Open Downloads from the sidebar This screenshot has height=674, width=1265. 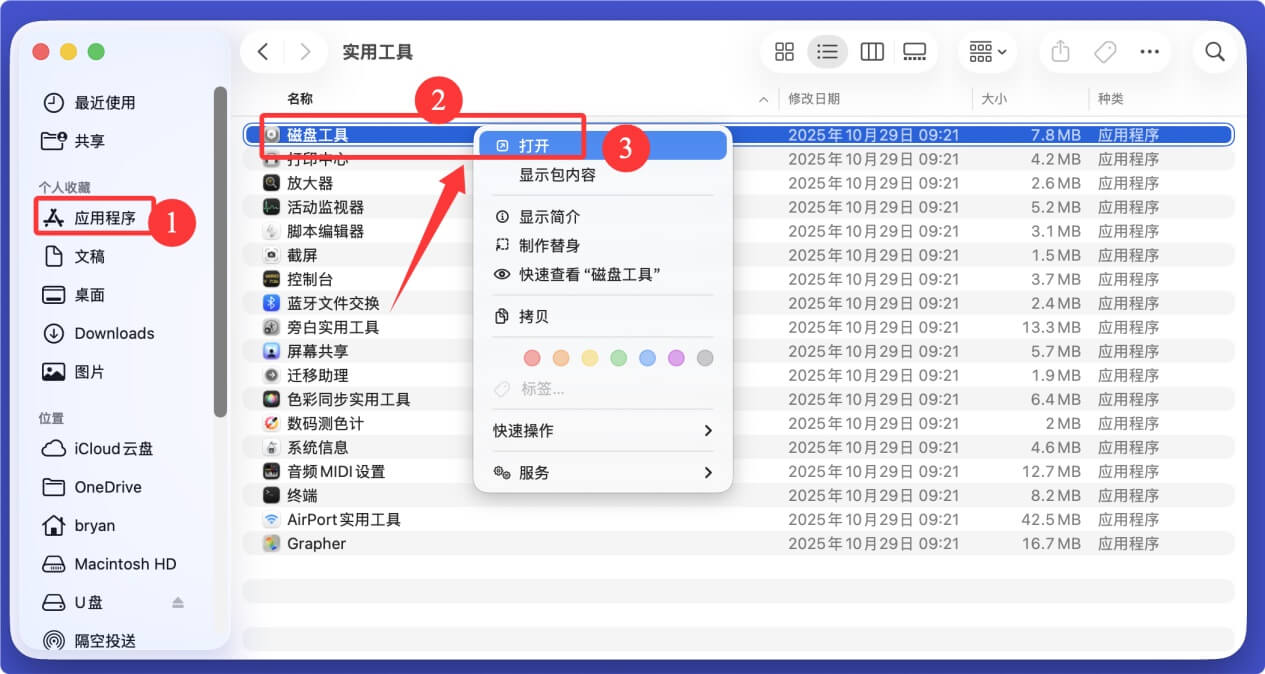[114, 333]
